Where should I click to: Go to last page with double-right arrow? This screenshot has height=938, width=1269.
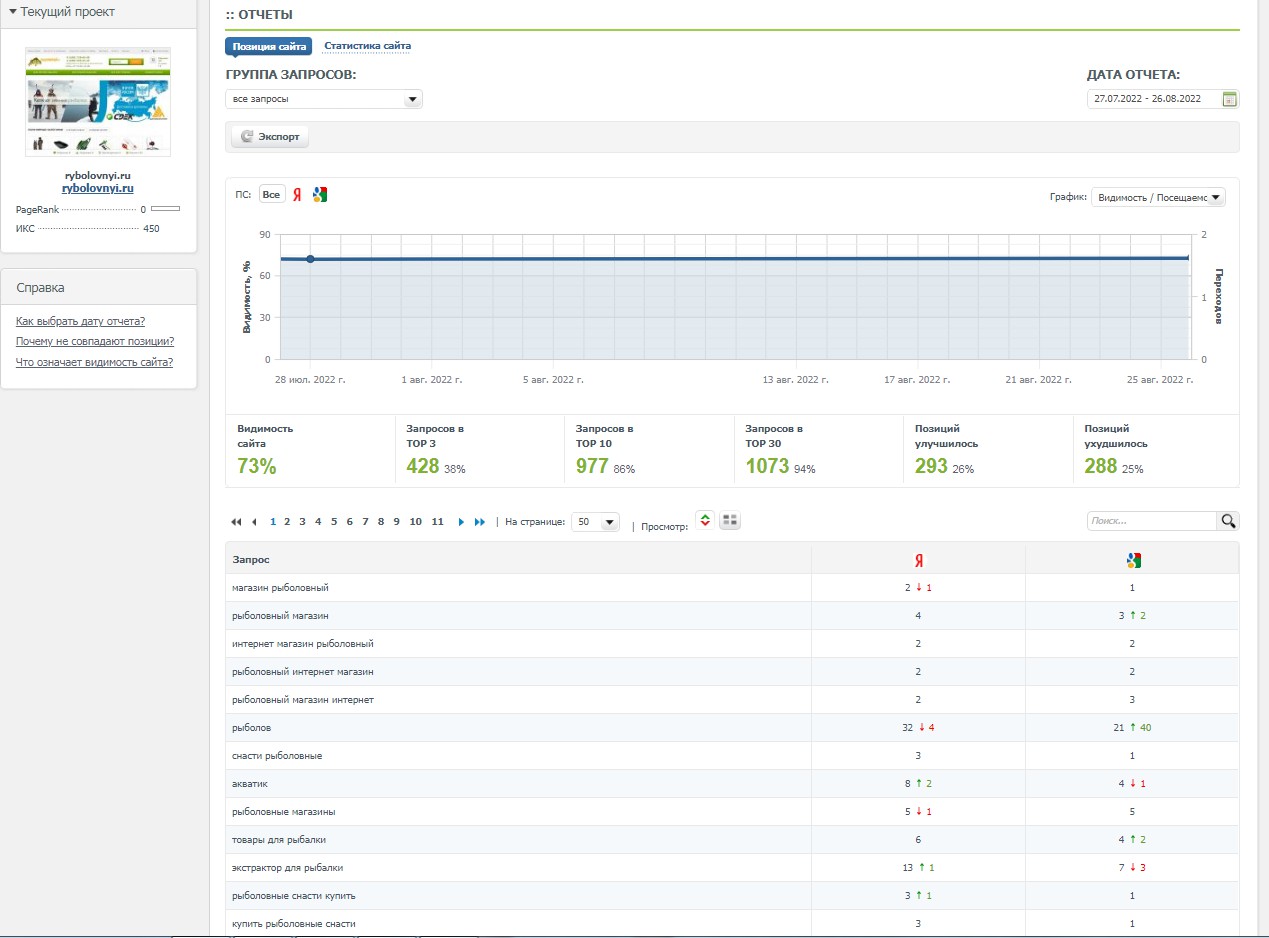[x=480, y=522]
